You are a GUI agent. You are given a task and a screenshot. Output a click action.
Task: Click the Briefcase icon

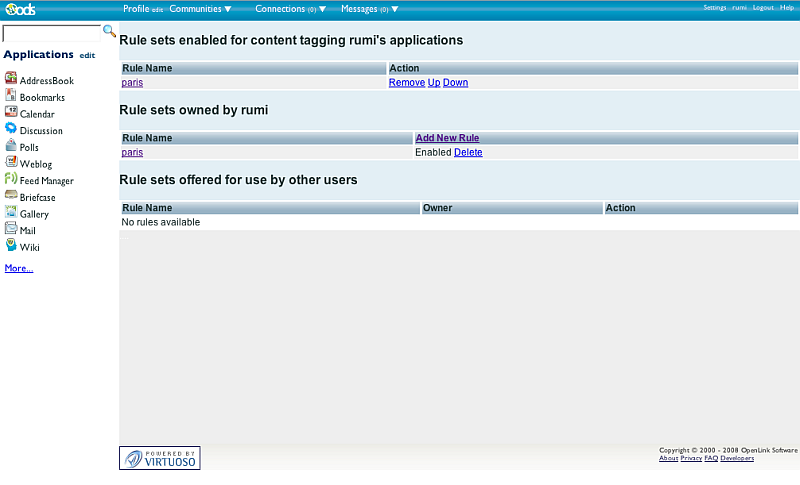tap(11, 196)
